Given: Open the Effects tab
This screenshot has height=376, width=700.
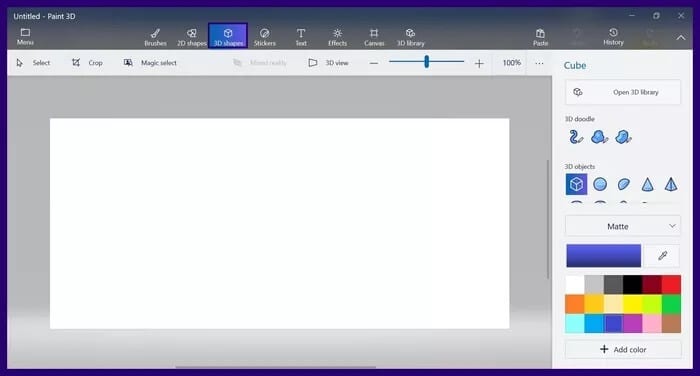Looking at the screenshot, I should pos(338,37).
